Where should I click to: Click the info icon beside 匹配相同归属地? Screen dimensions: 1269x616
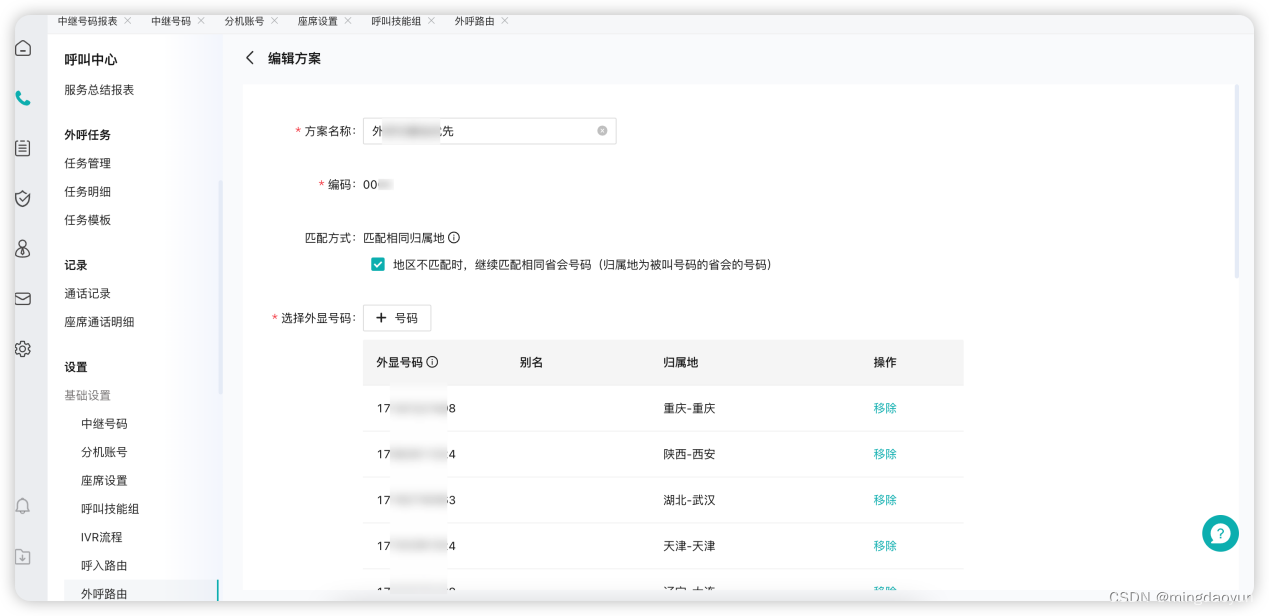pos(453,237)
